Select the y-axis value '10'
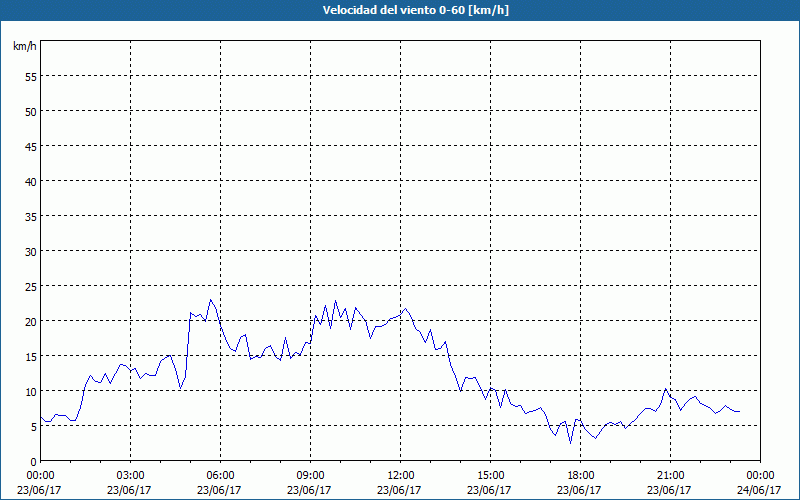Image resolution: width=800 pixels, height=500 pixels. click(31, 393)
